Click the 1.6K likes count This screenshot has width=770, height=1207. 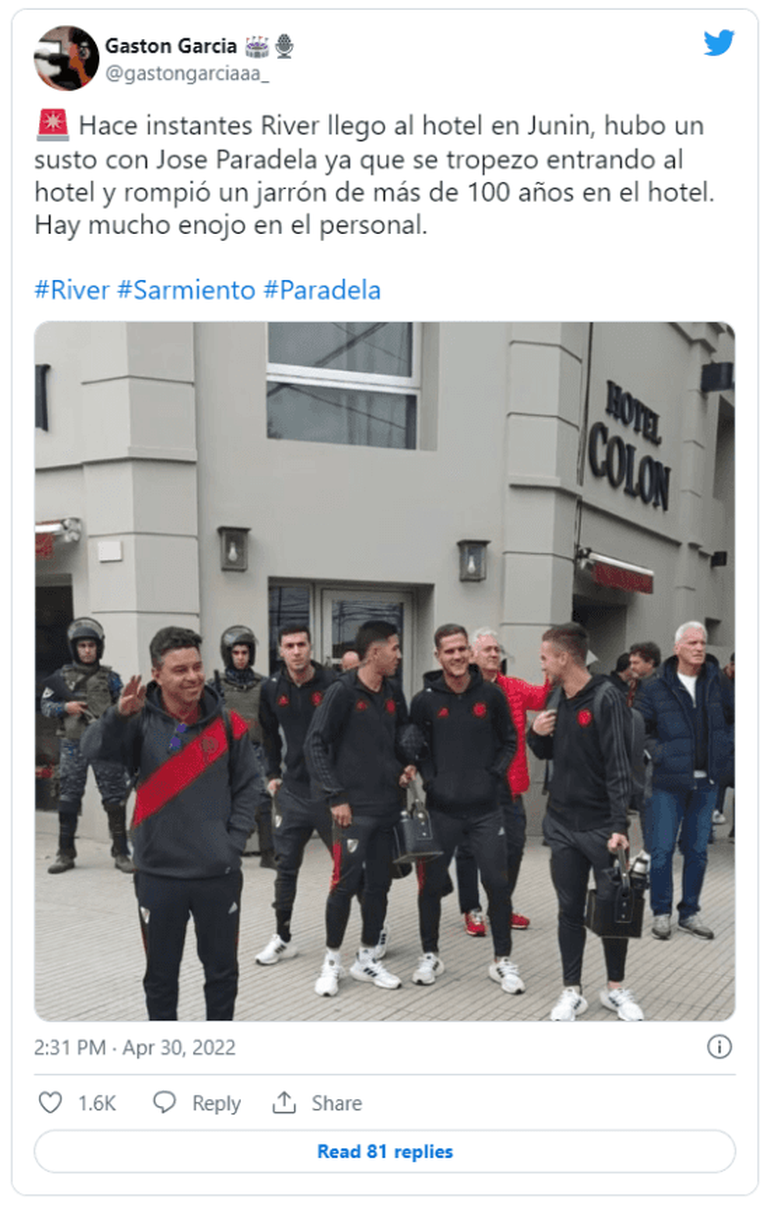click(97, 1104)
